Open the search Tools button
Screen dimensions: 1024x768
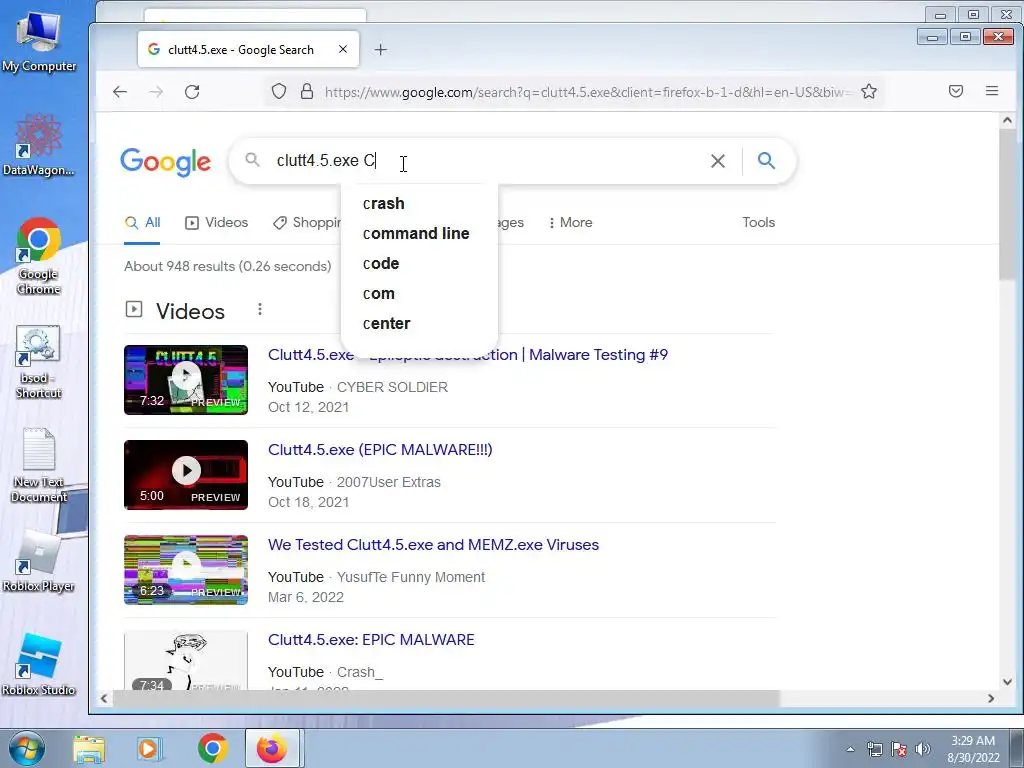(x=758, y=223)
